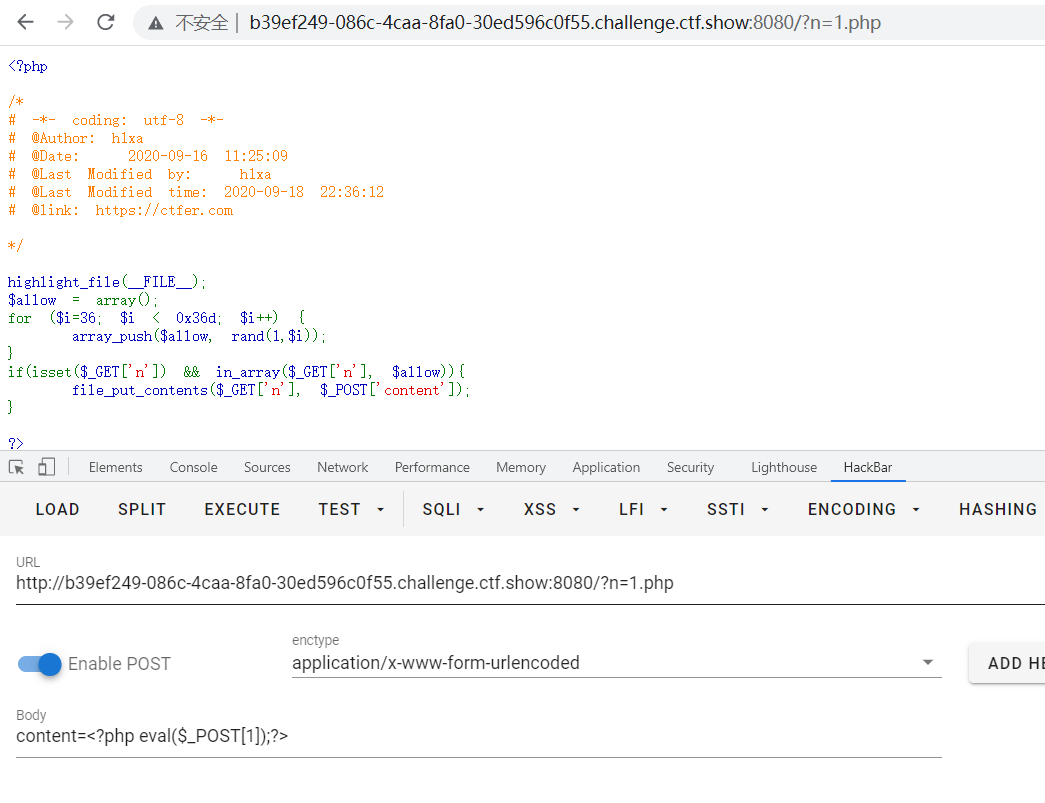The image size is (1045, 803).
Task: Click the highlight_file(__FILE__) code line
Action: pos(107,283)
